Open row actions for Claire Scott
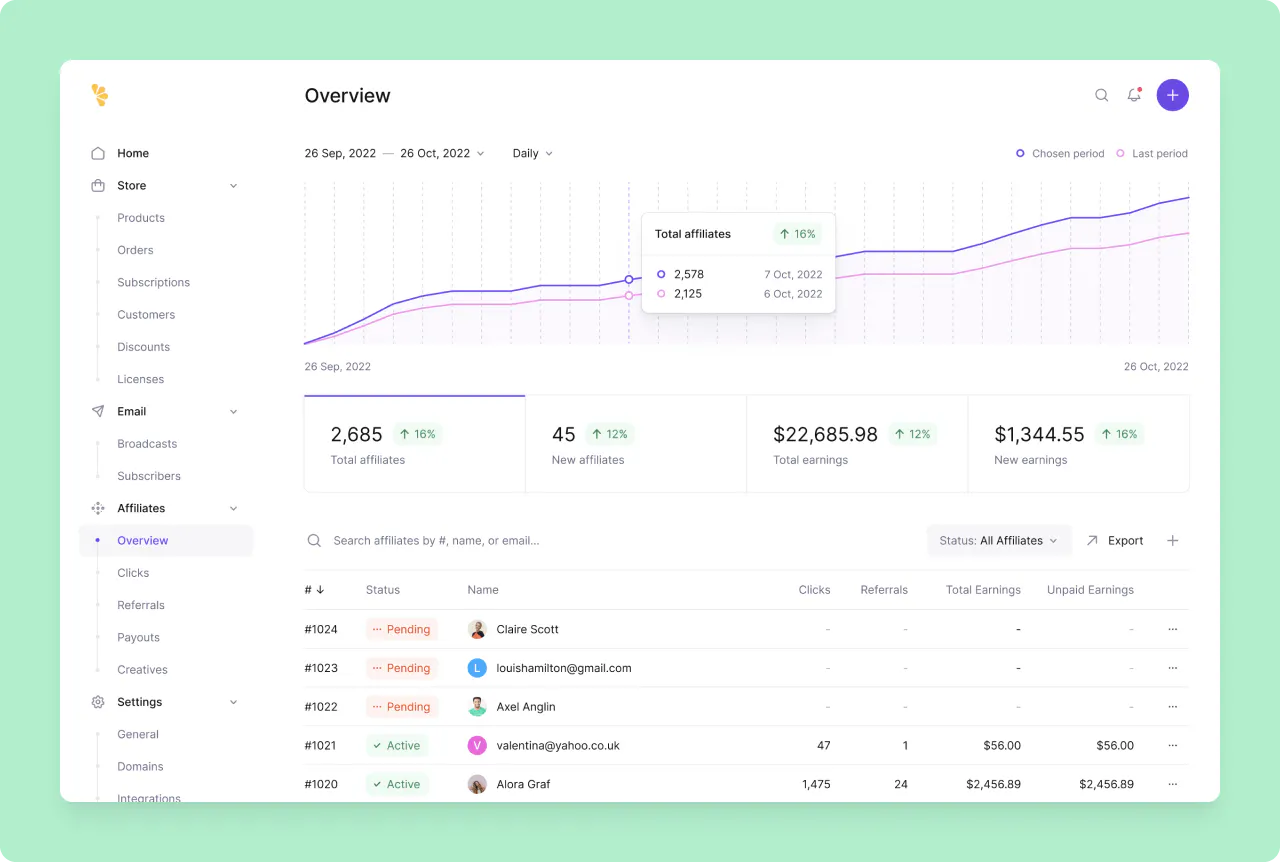Viewport: 1280px width, 862px height. 1172,629
